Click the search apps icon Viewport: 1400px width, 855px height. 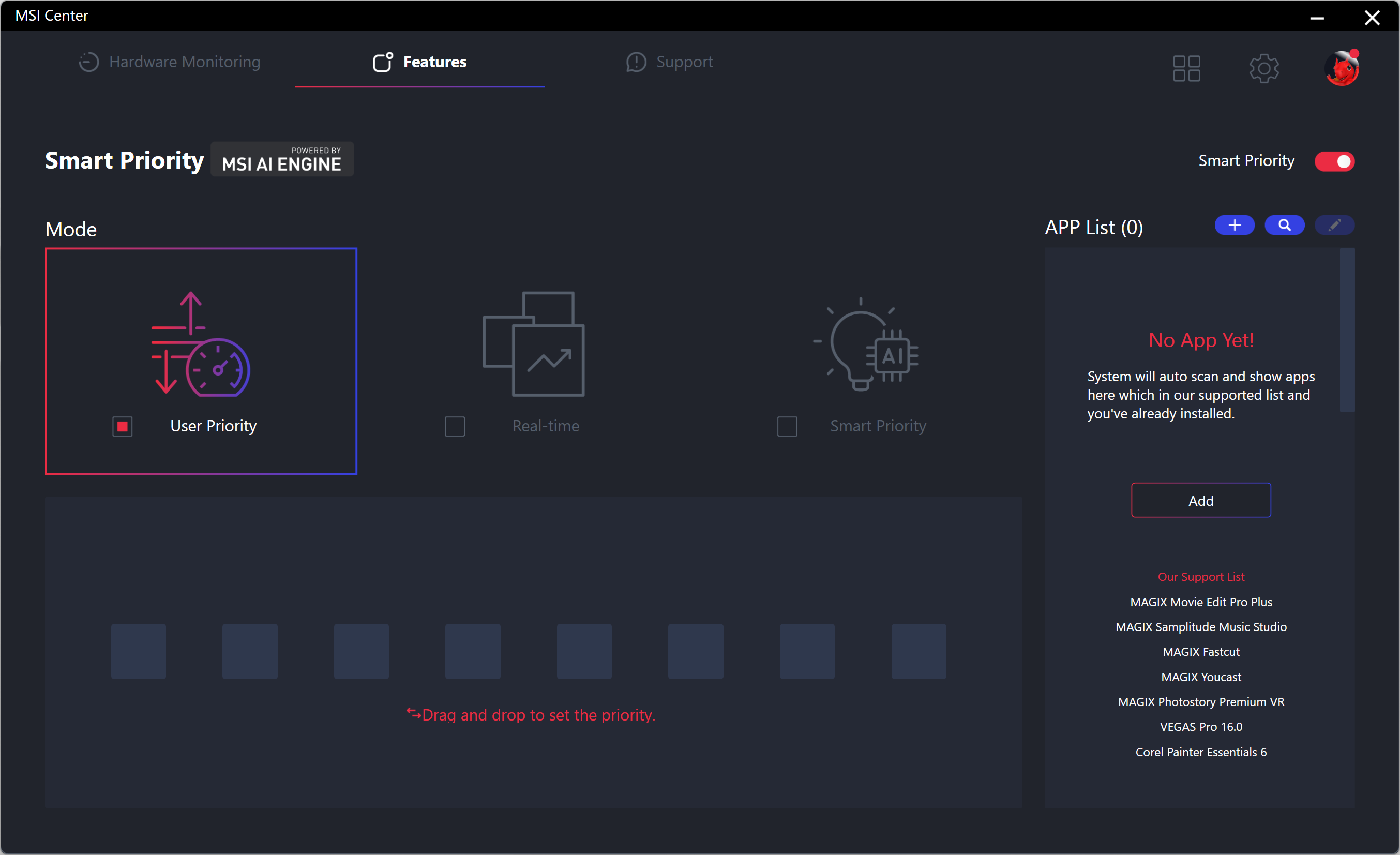pyautogui.click(x=1285, y=225)
